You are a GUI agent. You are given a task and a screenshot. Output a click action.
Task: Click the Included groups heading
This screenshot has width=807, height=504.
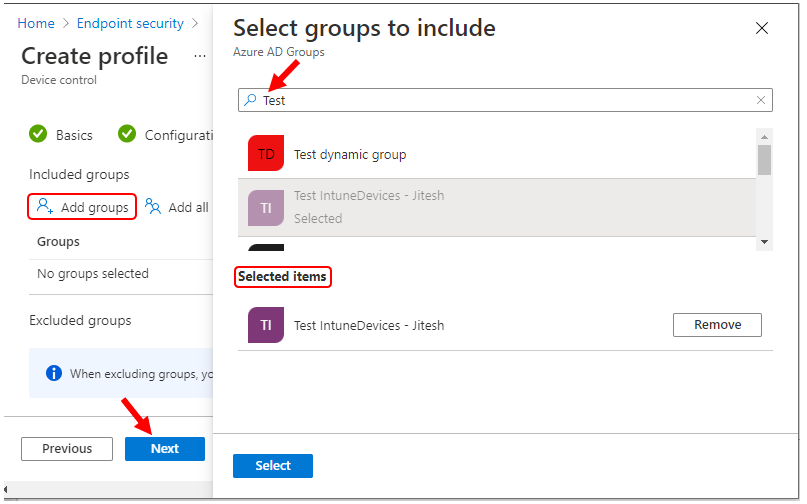[x=79, y=175]
